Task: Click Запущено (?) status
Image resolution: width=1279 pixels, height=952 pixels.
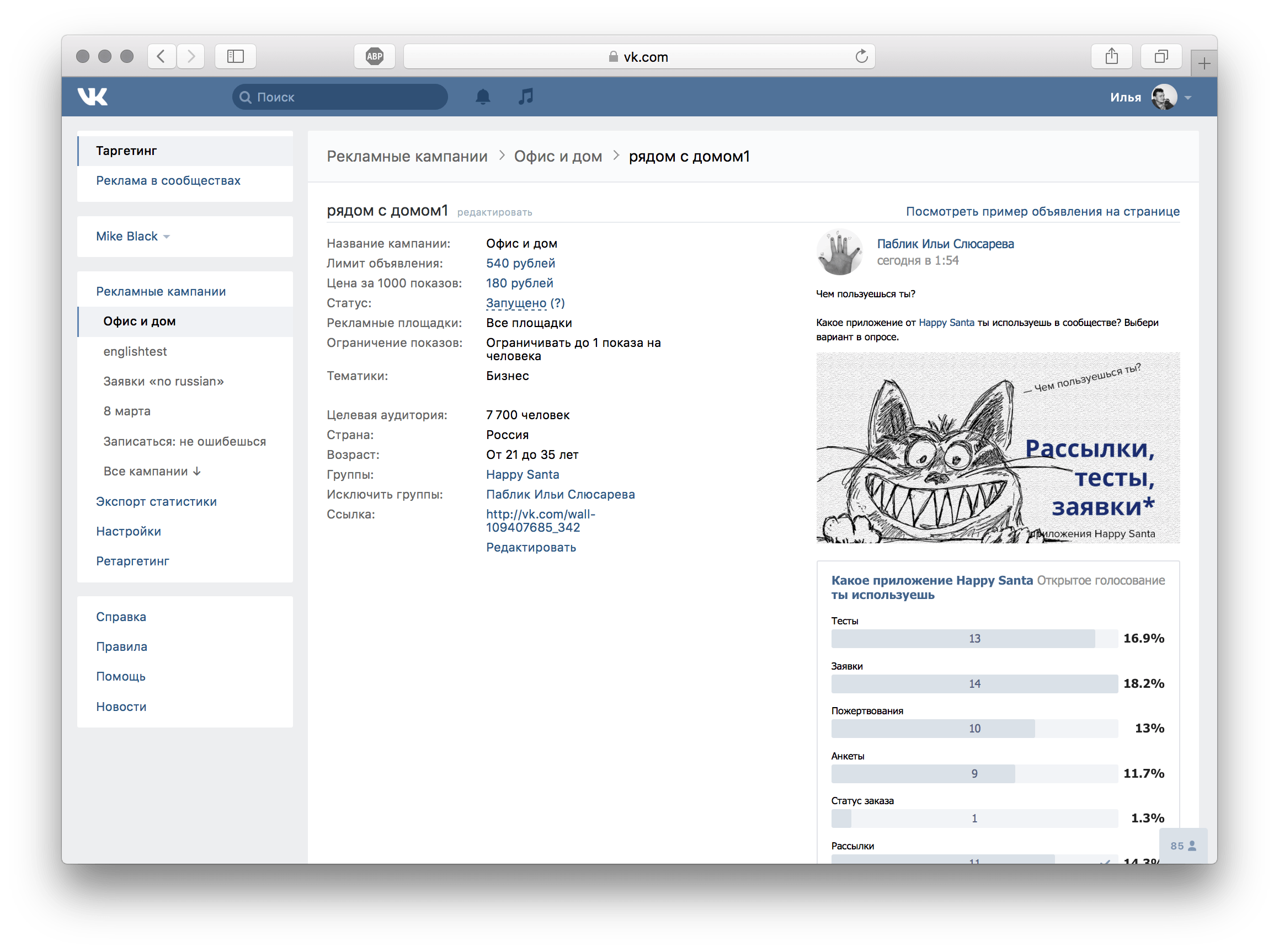Action: (525, 303)
